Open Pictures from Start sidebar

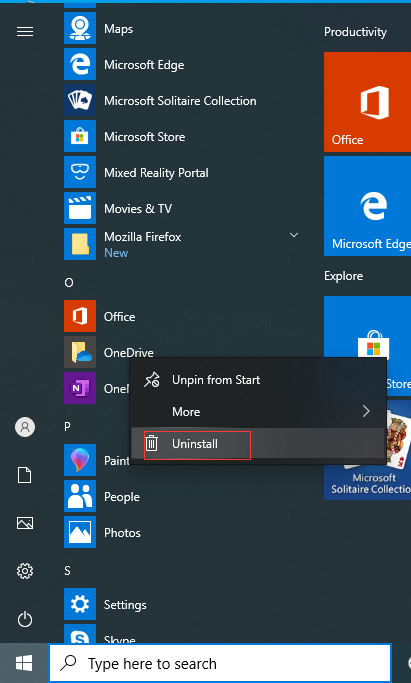25,523
